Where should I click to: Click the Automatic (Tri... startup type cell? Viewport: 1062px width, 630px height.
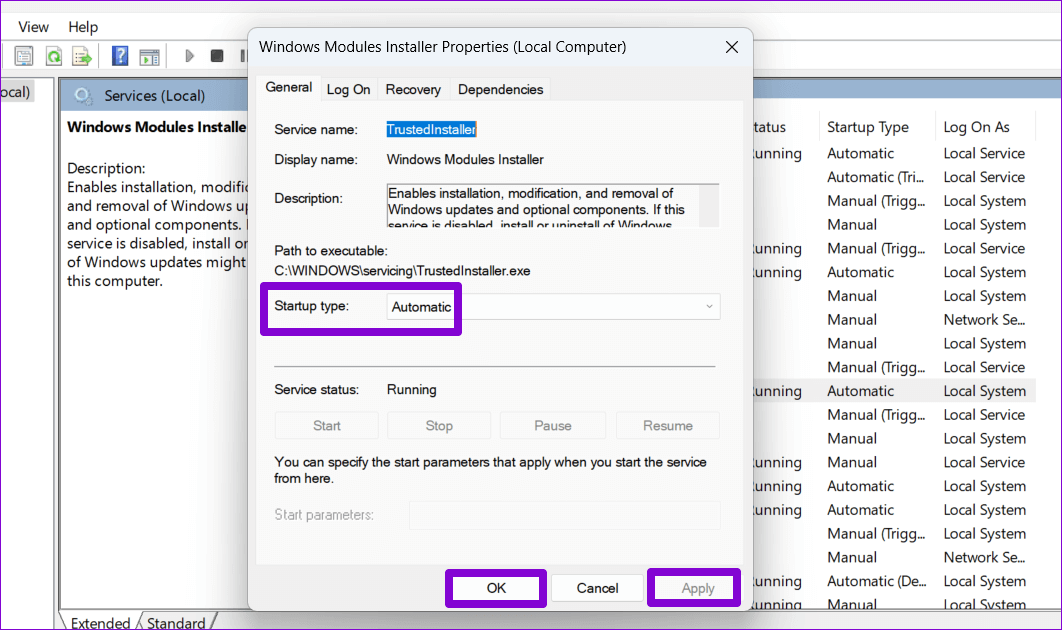pyautogui.click(x=875, y=177)
